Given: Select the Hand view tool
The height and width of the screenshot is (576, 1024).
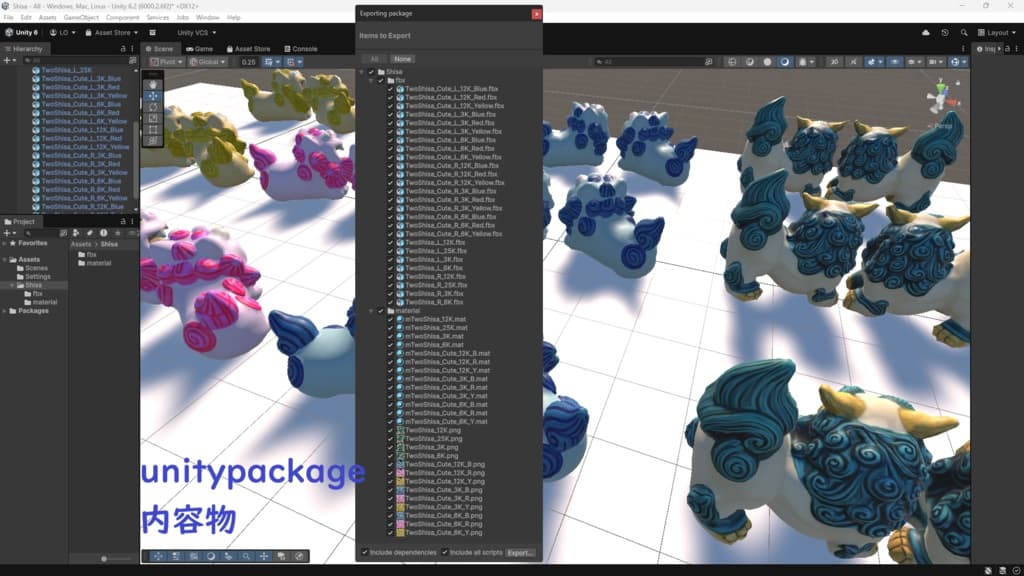Looking at the screenshot, I should click(x=153, y=85).
